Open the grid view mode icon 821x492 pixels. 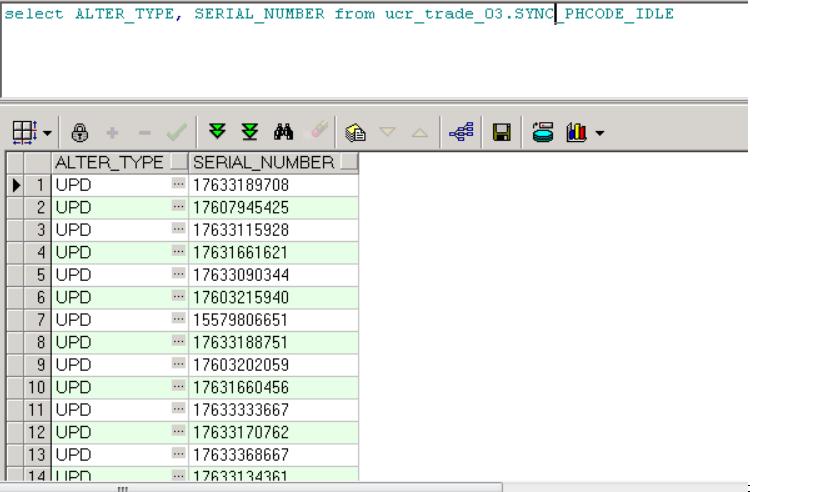pos(24,132)
